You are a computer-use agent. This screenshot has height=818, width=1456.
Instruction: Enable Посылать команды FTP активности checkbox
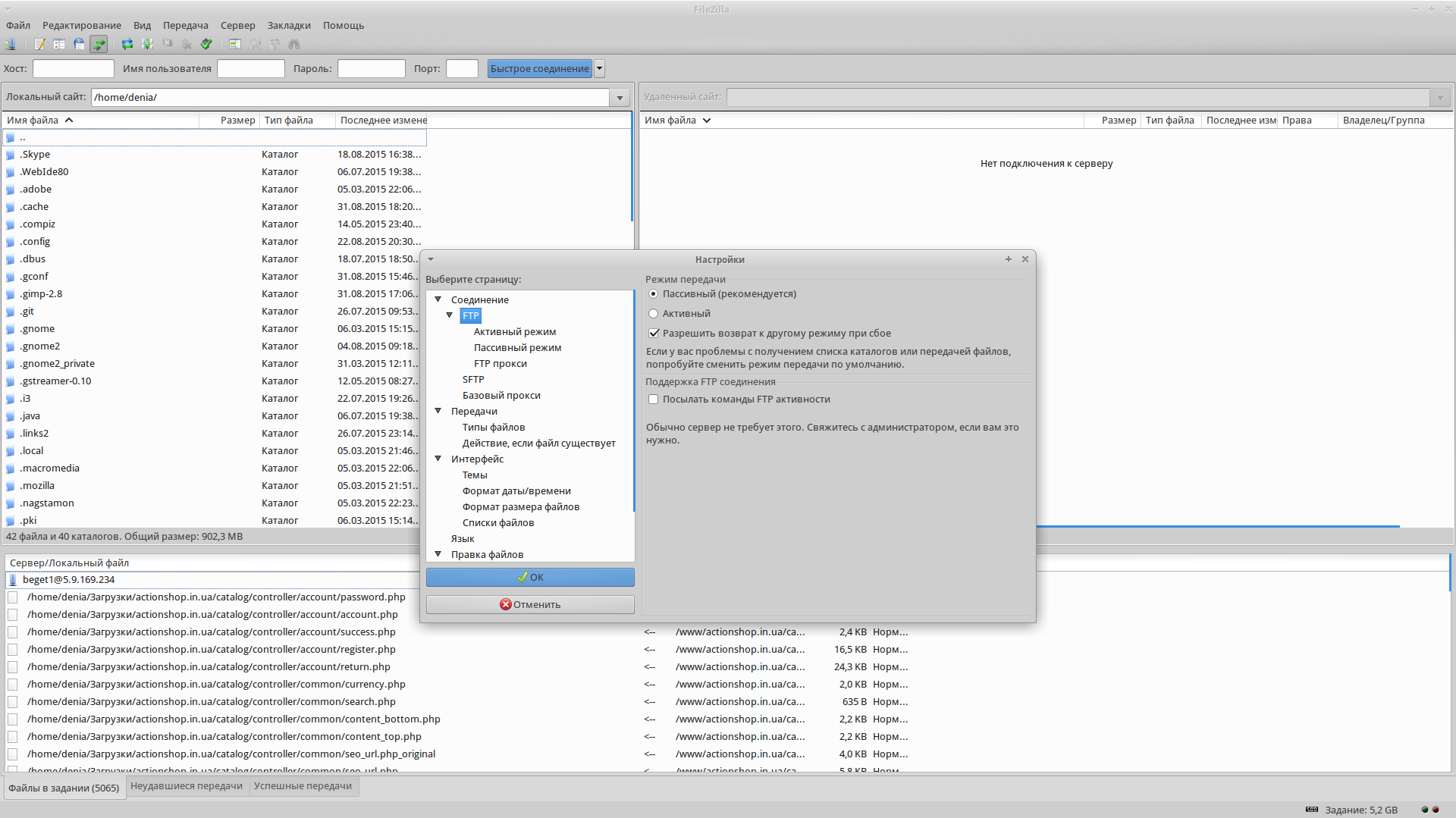tap(653, 399)
